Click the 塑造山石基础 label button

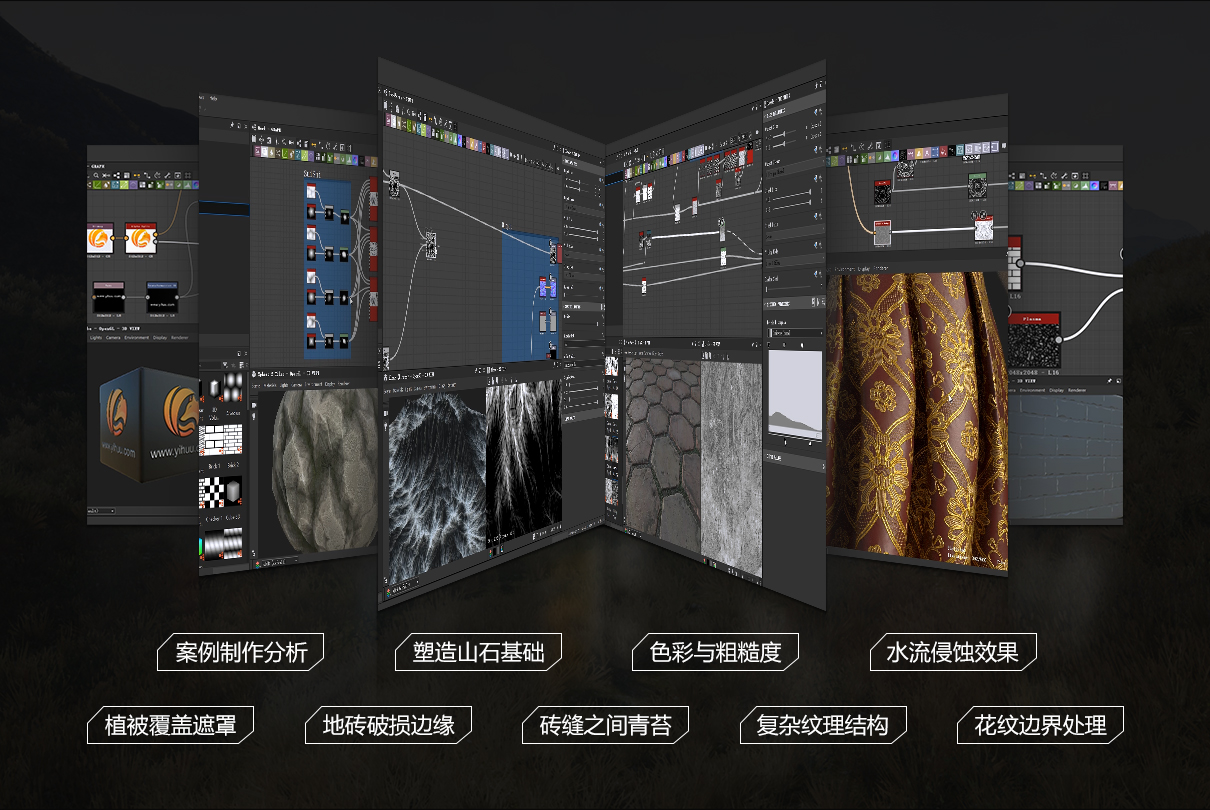coord(479,653)
